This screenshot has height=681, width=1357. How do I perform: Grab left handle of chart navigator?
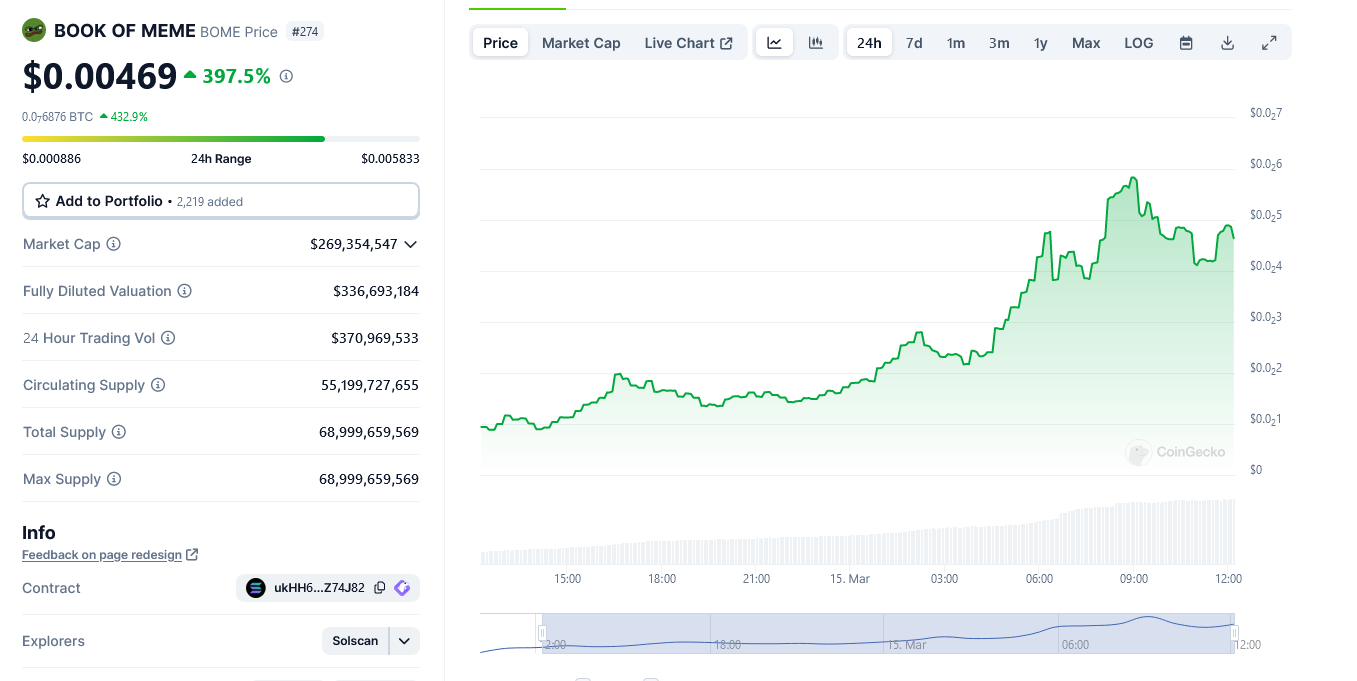542,633
